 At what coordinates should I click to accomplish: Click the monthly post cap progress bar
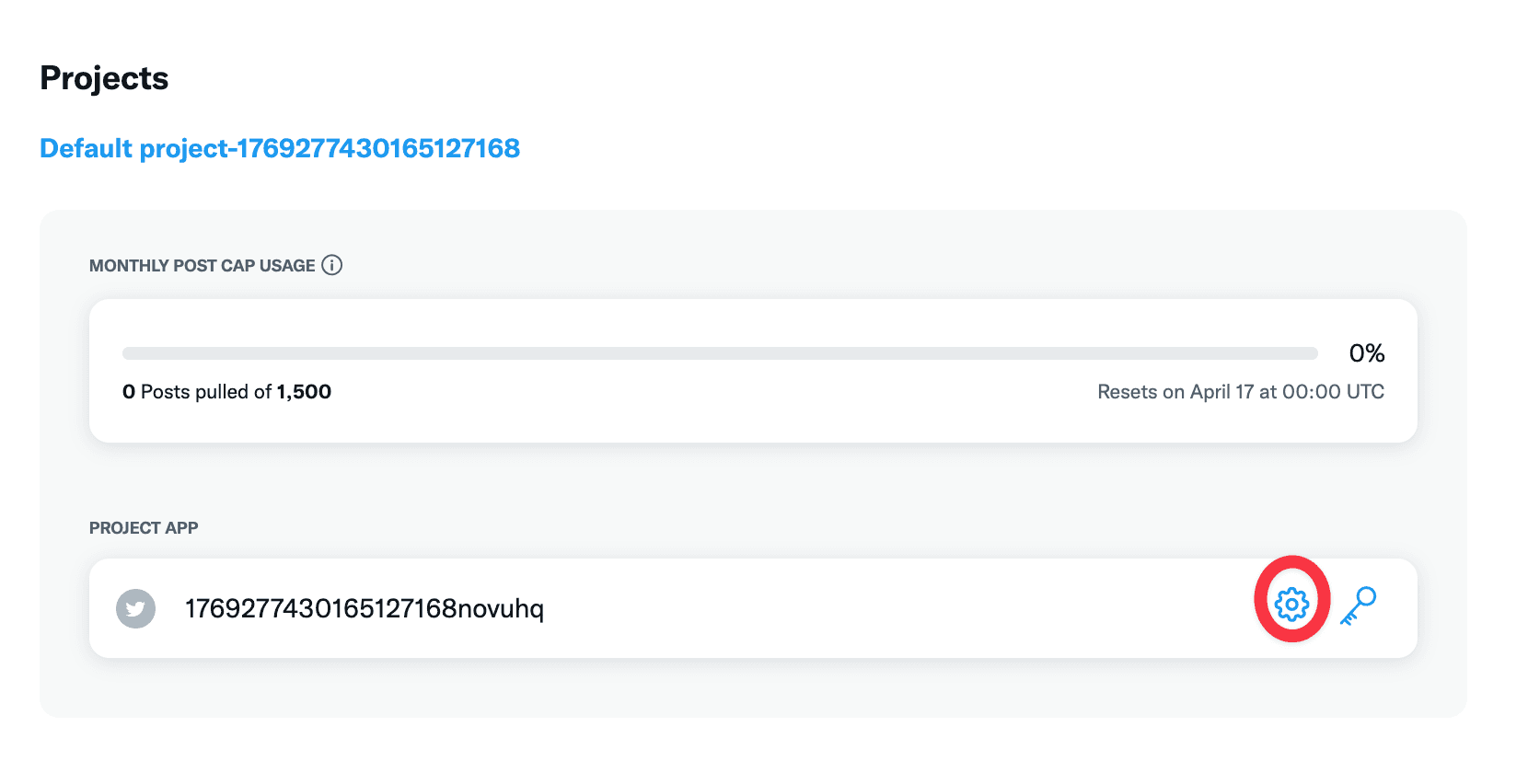coord(720,353)
